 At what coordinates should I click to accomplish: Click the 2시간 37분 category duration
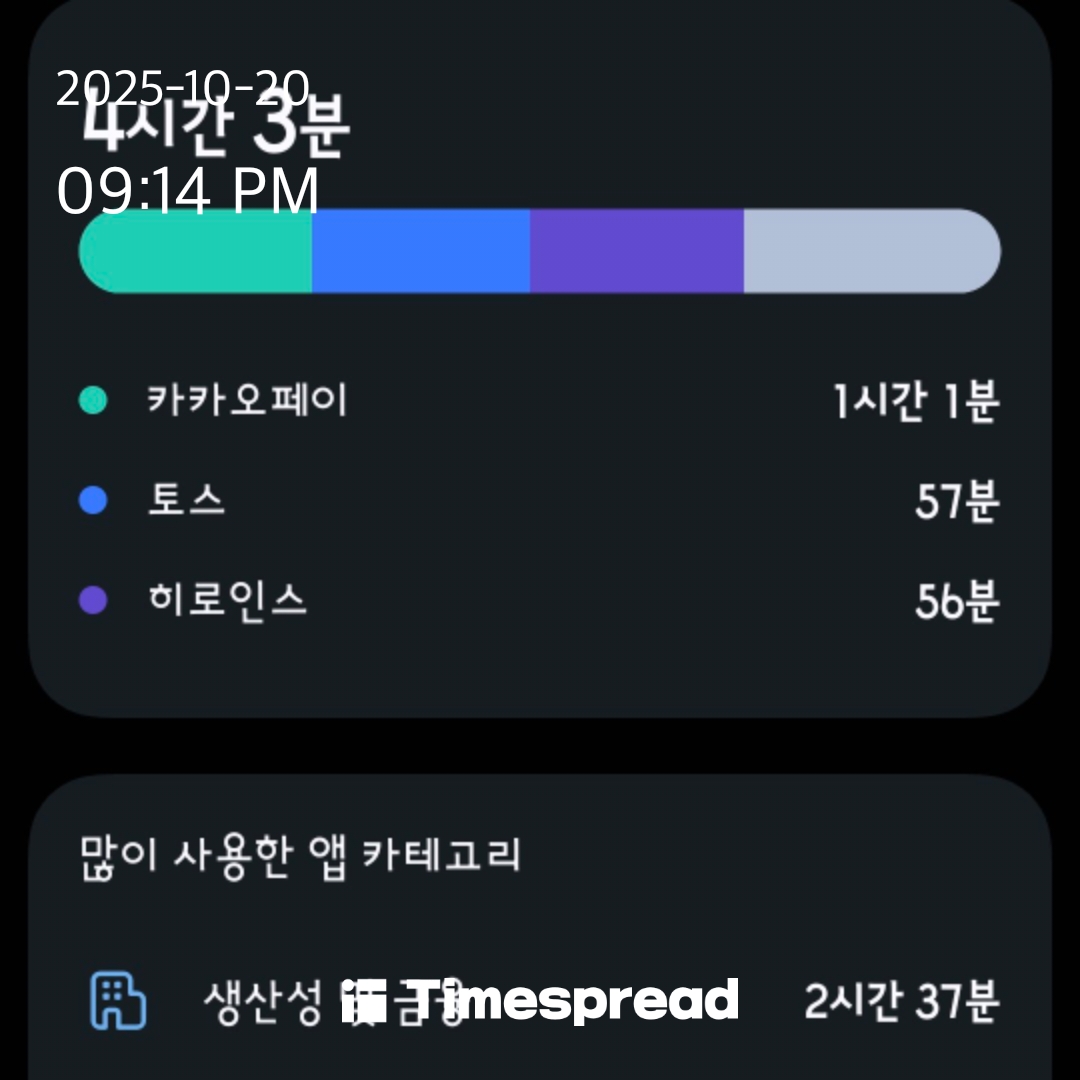coord(901,1002)
